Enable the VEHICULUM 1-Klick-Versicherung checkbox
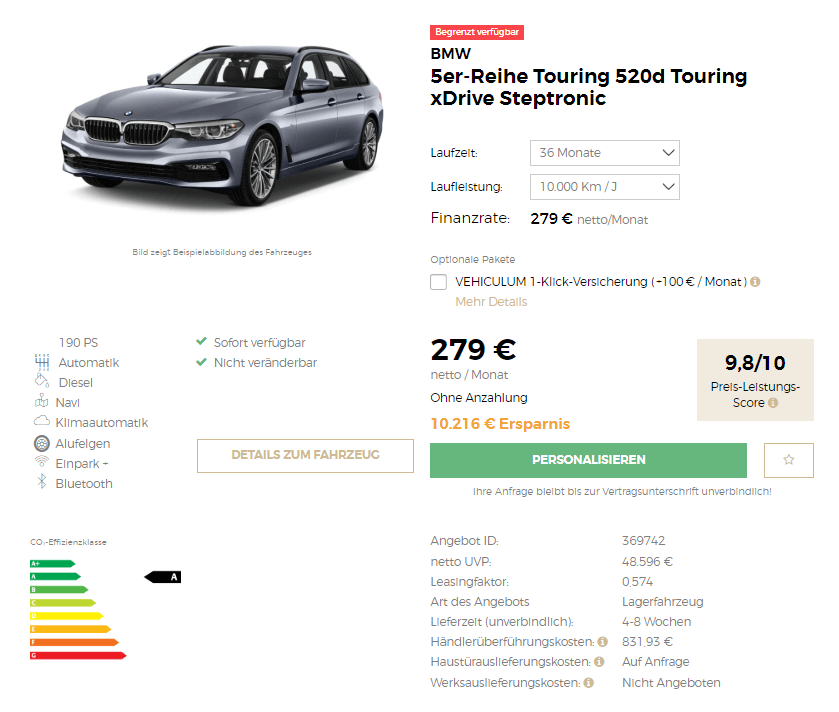Image resolution: width=839 pixels, height=712 pixels. click(438, 281)
